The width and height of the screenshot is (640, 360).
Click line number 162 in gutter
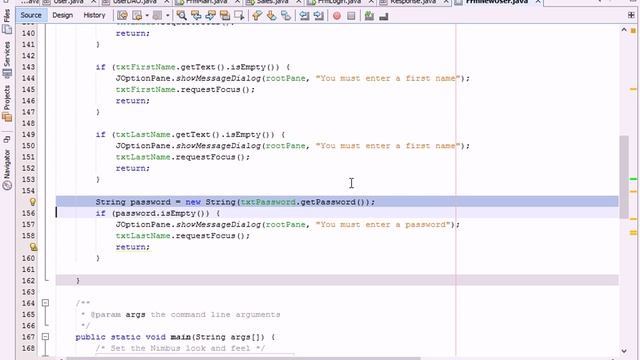pyautogui.click(x=29, y=280)
